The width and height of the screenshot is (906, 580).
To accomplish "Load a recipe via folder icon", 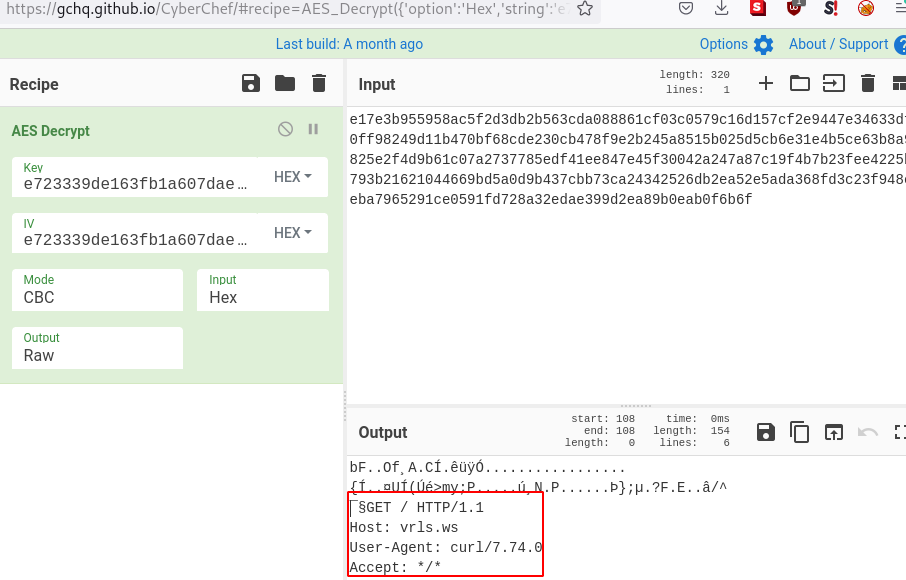I will [285, 83].
